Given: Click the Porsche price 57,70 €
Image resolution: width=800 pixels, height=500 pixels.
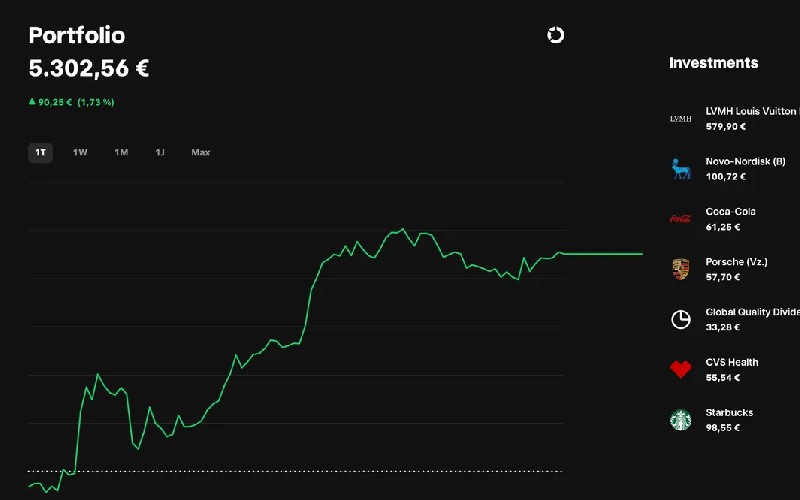Looking at the screenshot, I should point(722,277).
